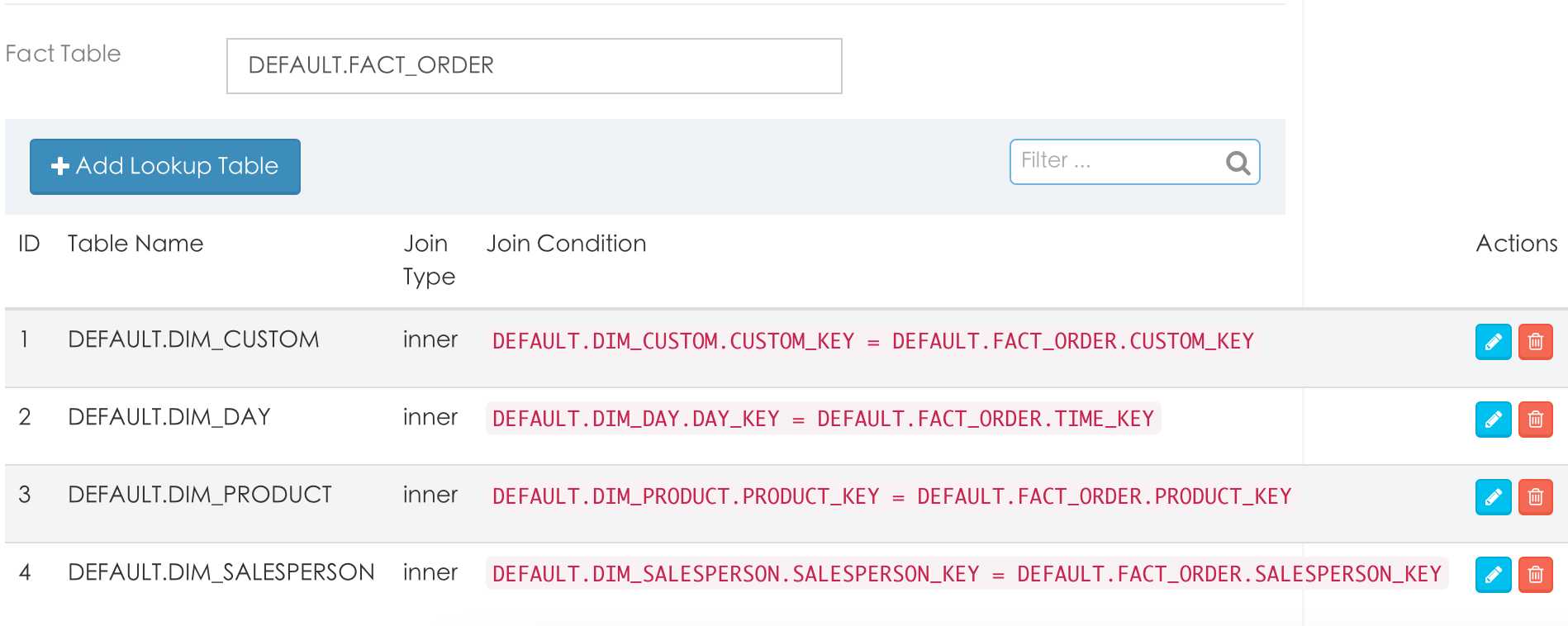Edit the DEFAULT.DIM_SALESPERSON lookup row
Screen dimensions: 1568x626
tap(1493, 575)
